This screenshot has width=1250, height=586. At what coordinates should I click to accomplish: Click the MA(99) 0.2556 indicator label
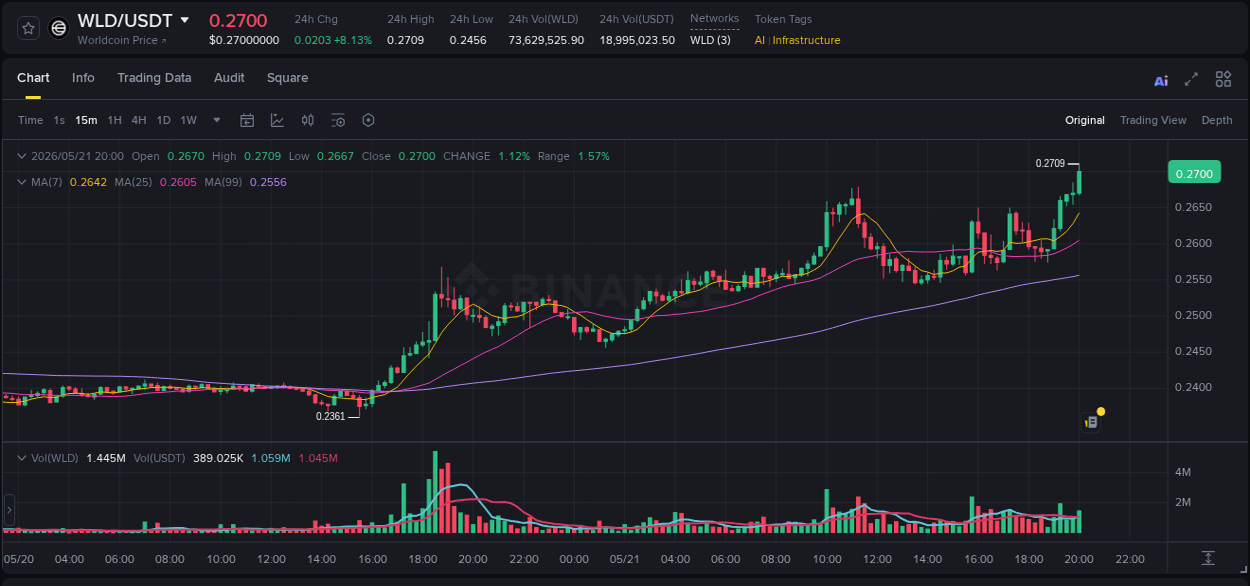click(246, 182)
